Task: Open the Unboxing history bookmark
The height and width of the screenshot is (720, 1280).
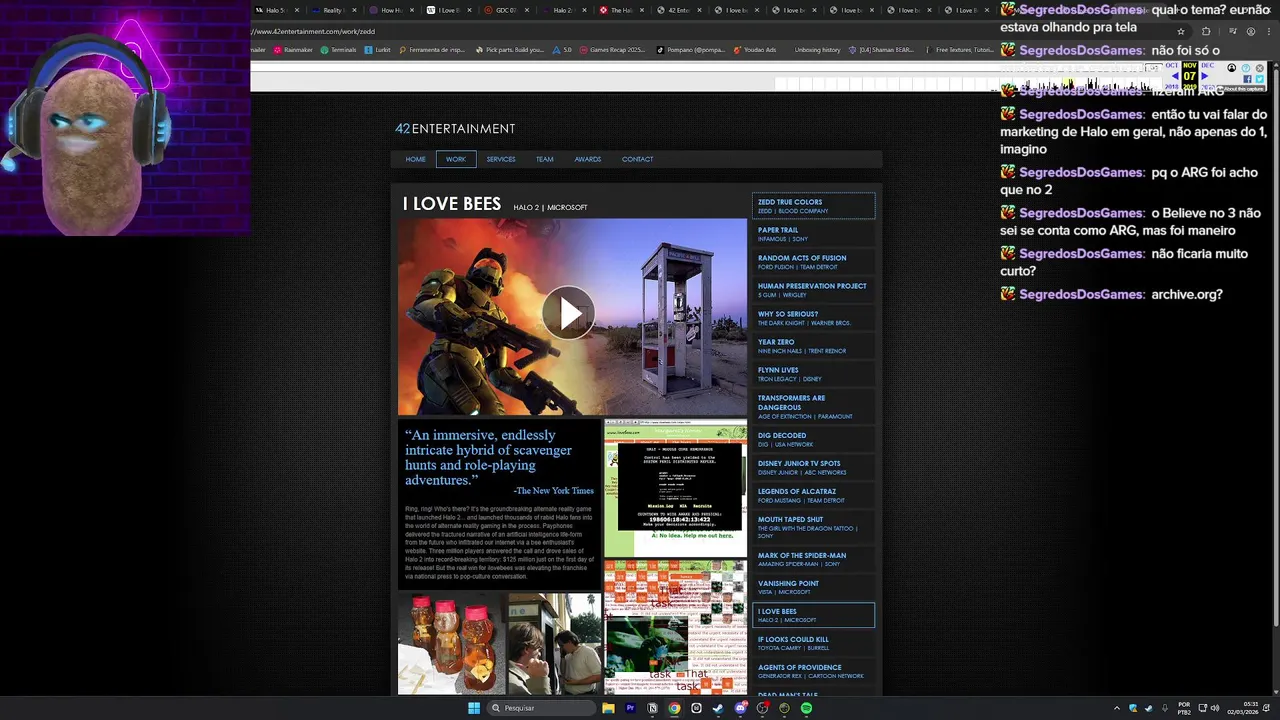Action: (817, 50)
